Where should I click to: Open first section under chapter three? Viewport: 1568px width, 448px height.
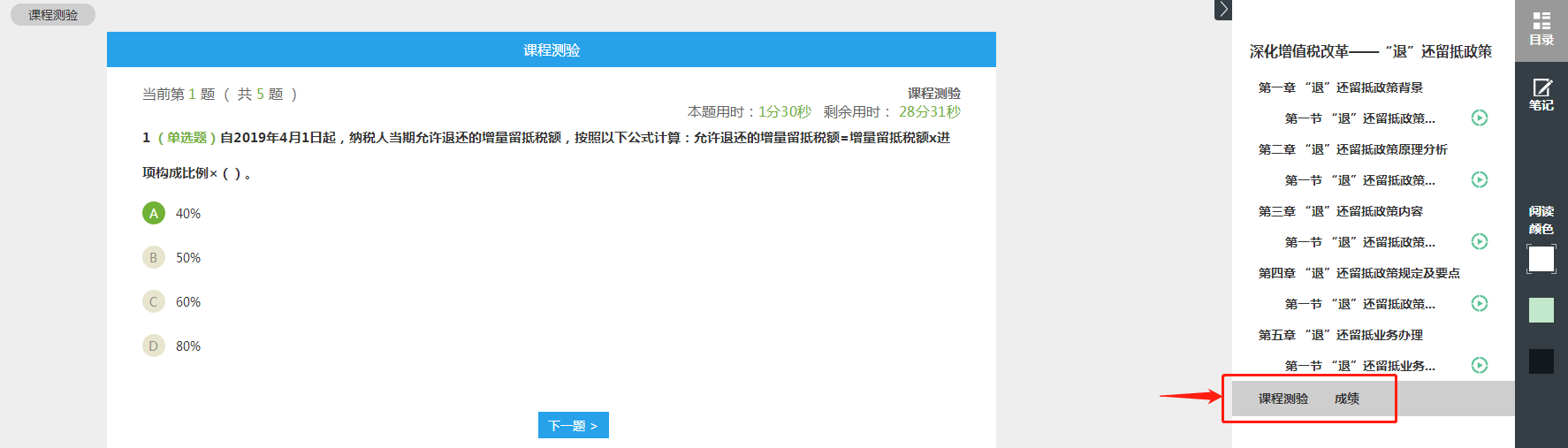pos(1360,242)
